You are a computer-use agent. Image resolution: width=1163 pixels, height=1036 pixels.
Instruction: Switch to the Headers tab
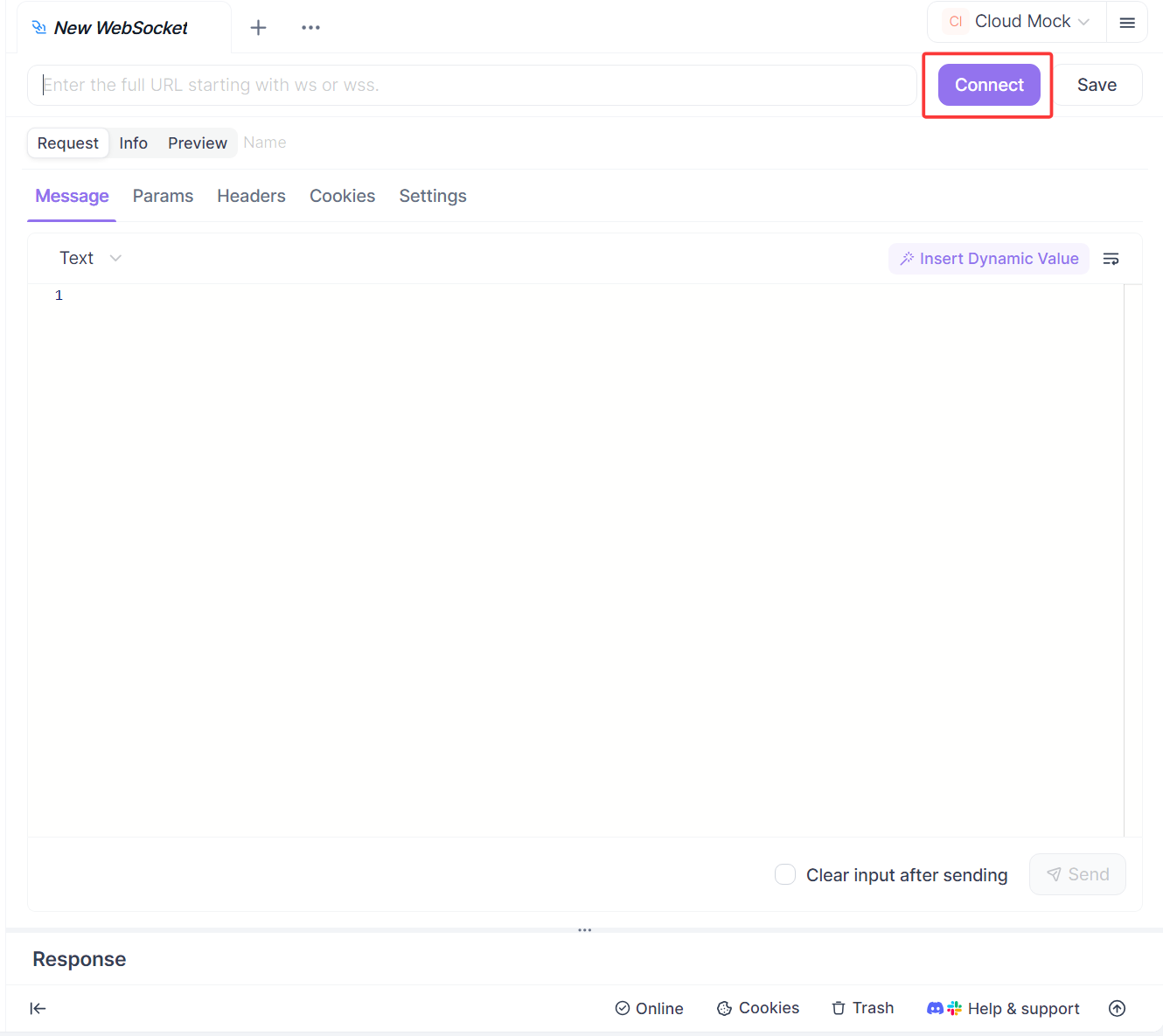[x=251, y=196]
